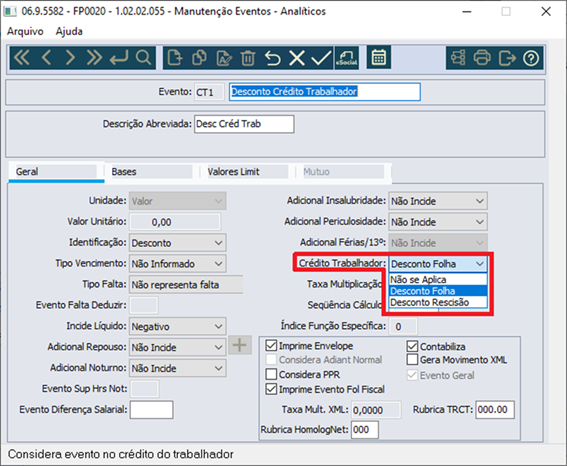567x466 pixels.
Task: Choose 'Desconto Rescisão' option
Action: tap(438, 302)
